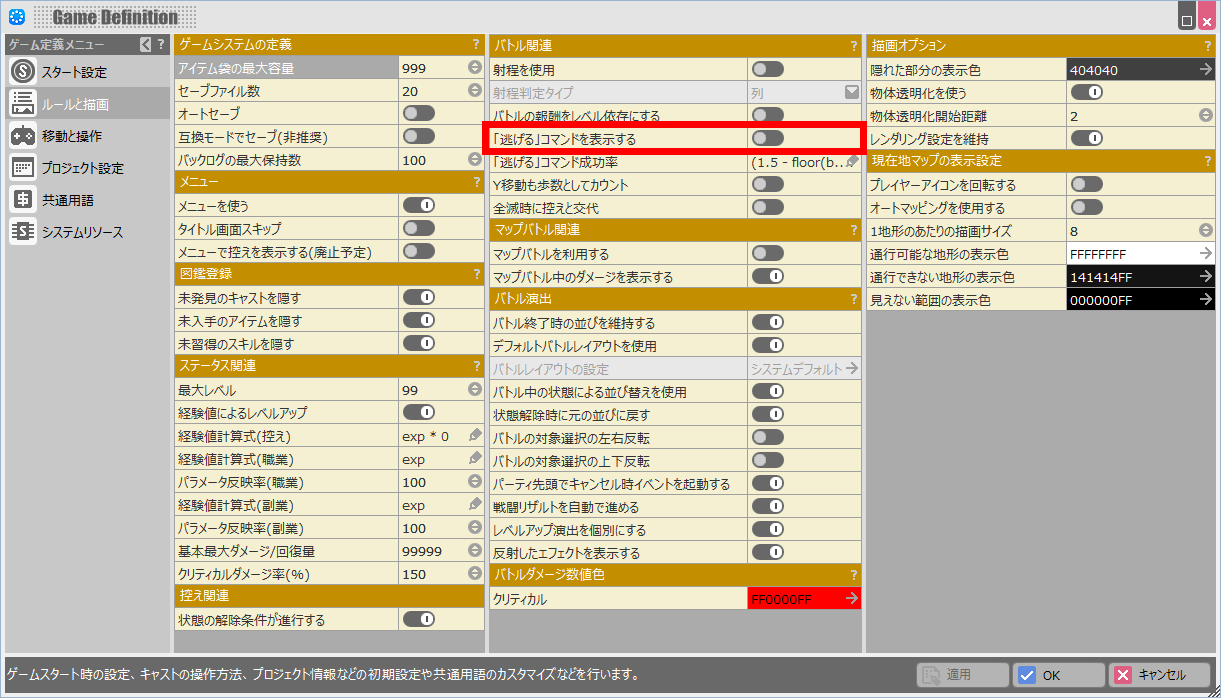Enable 「逃げる」コマンドを表示する switch
The image size is (1221, 698).
(767, 138)
